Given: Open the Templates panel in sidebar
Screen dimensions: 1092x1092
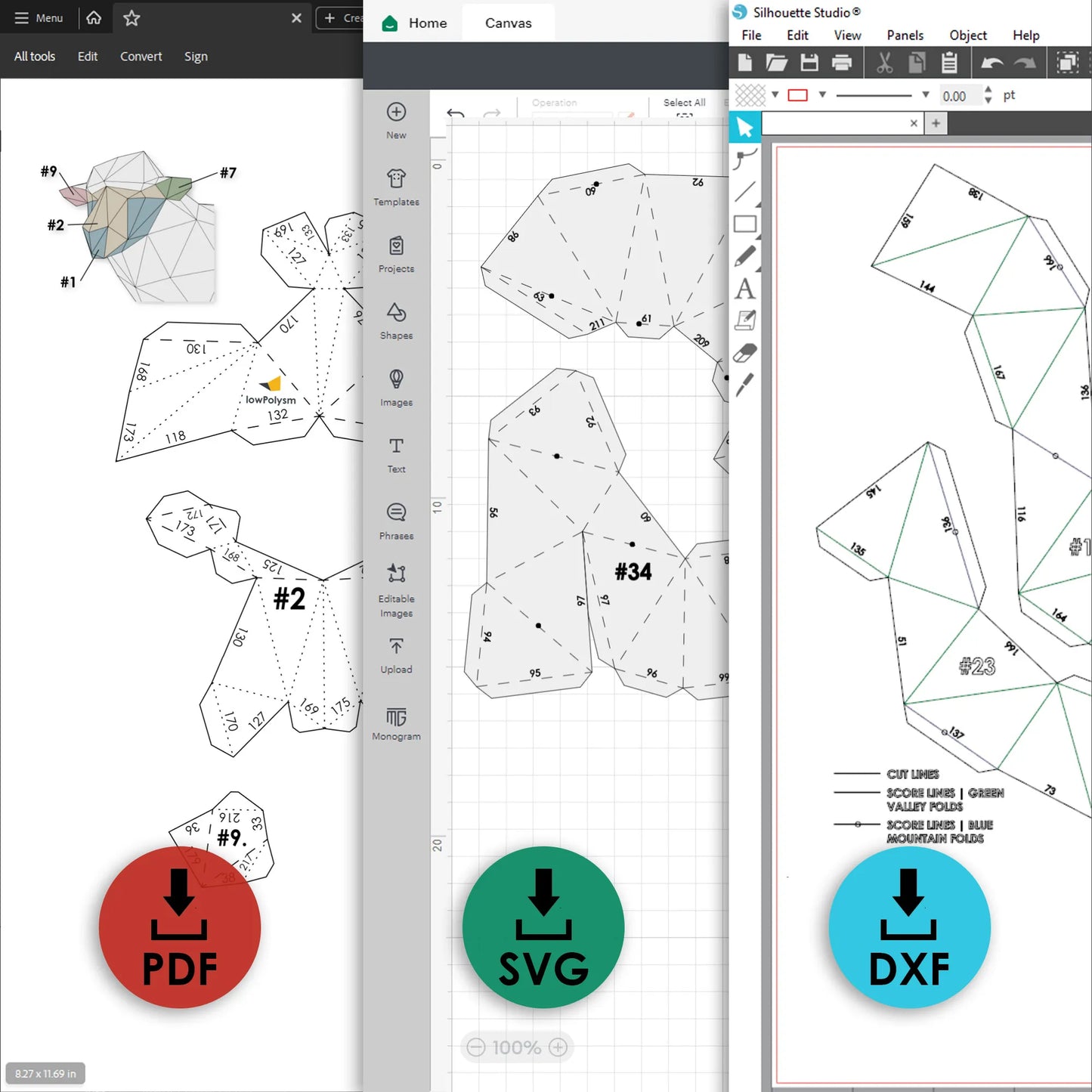Looking at the screenshot, I should (396, 187).
